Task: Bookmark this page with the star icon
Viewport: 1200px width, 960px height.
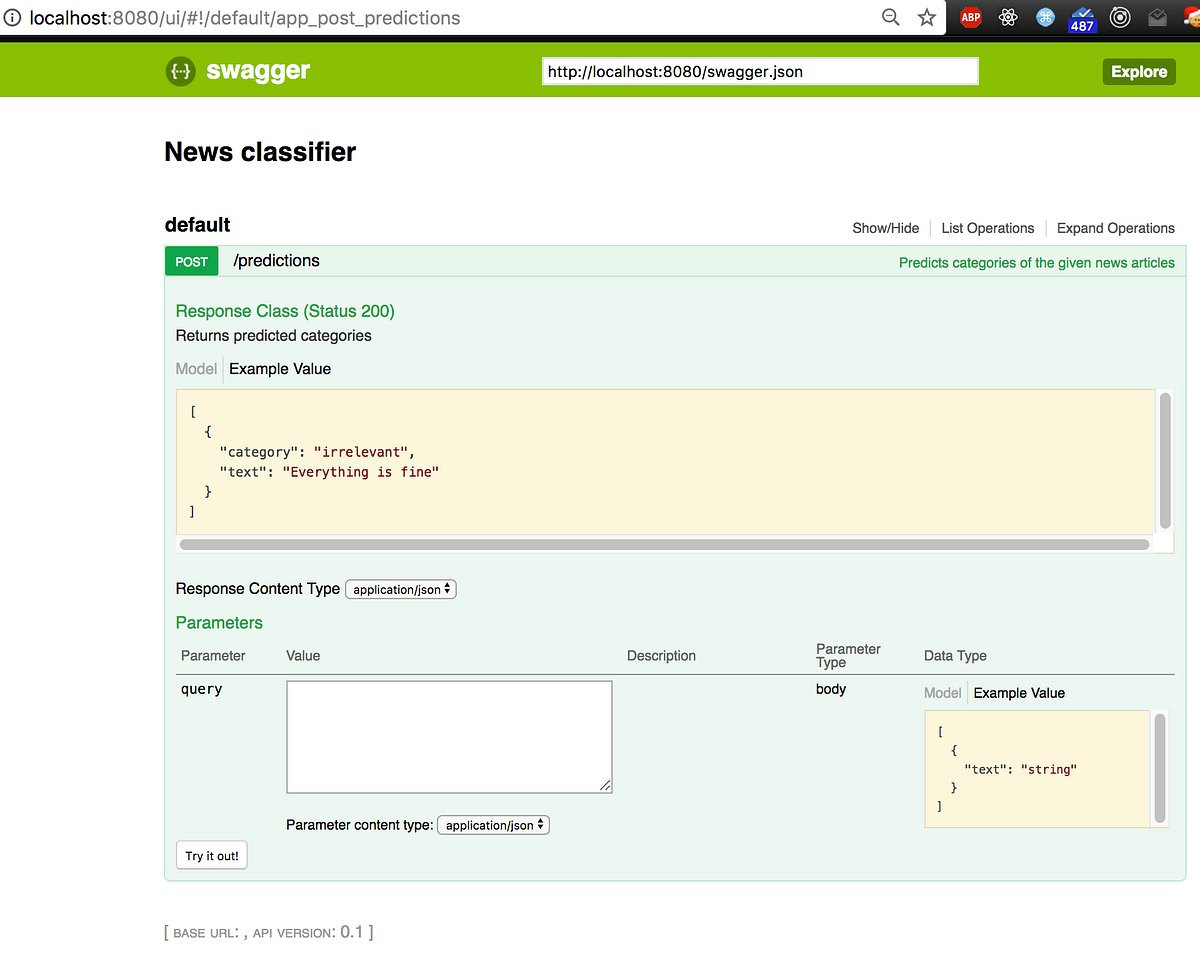Action: coord(927,17)
